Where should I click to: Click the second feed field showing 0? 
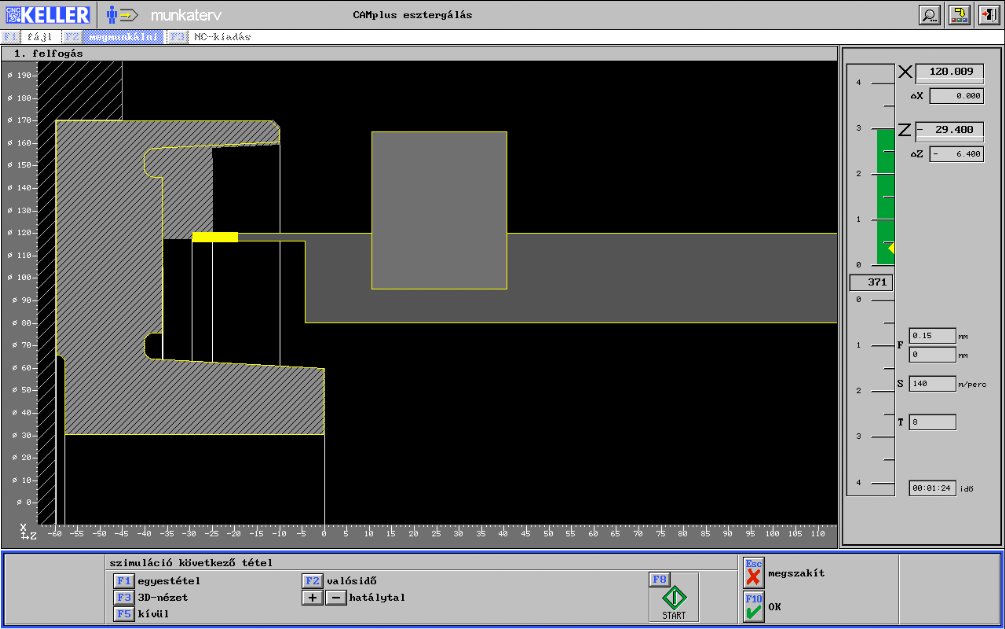932,355
